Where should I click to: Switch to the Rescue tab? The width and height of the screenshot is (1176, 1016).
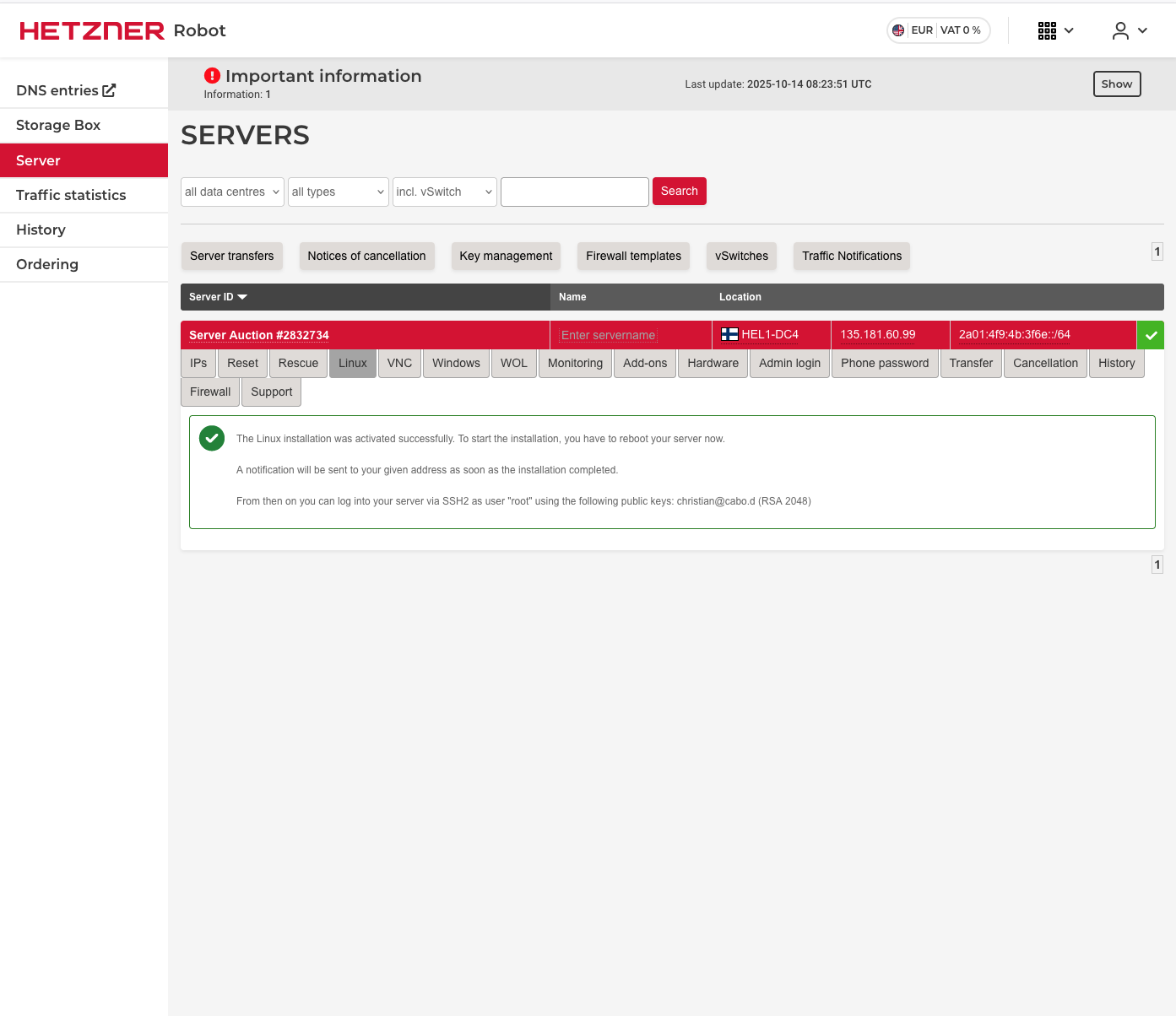[x=298, y=363]
